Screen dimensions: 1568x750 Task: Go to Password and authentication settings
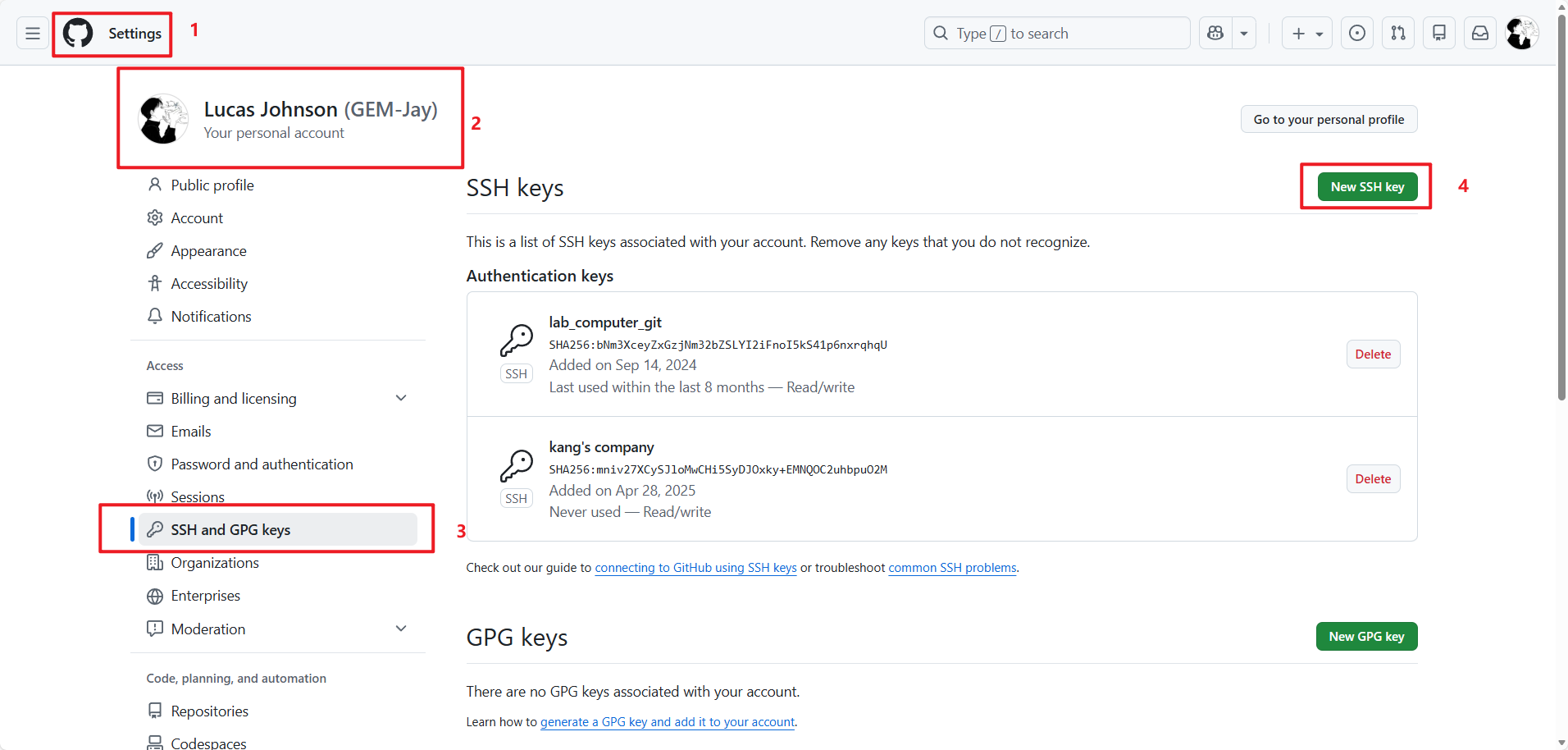tap(262, 464)
